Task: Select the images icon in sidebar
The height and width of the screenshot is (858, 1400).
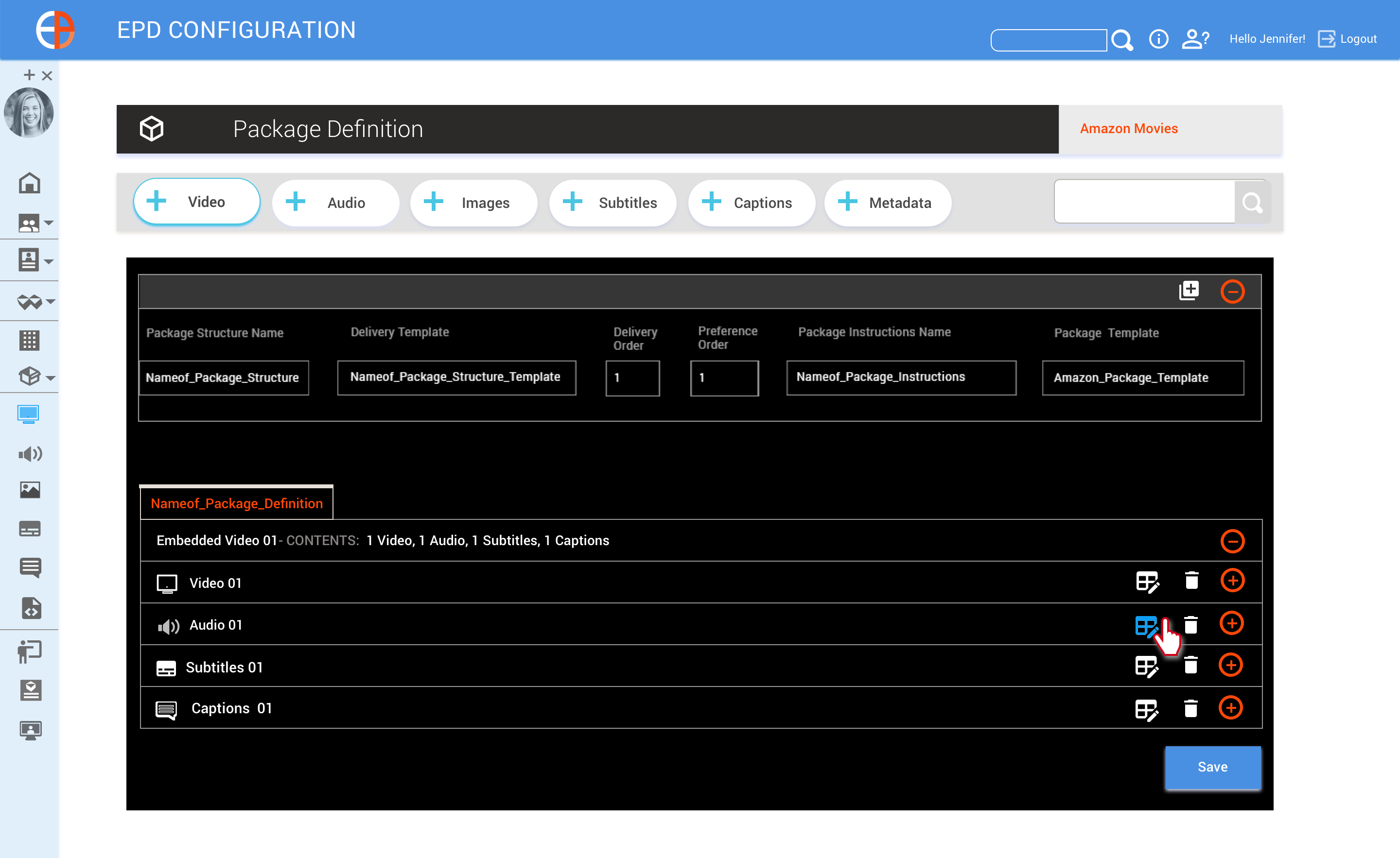Action: pos(30,489)
